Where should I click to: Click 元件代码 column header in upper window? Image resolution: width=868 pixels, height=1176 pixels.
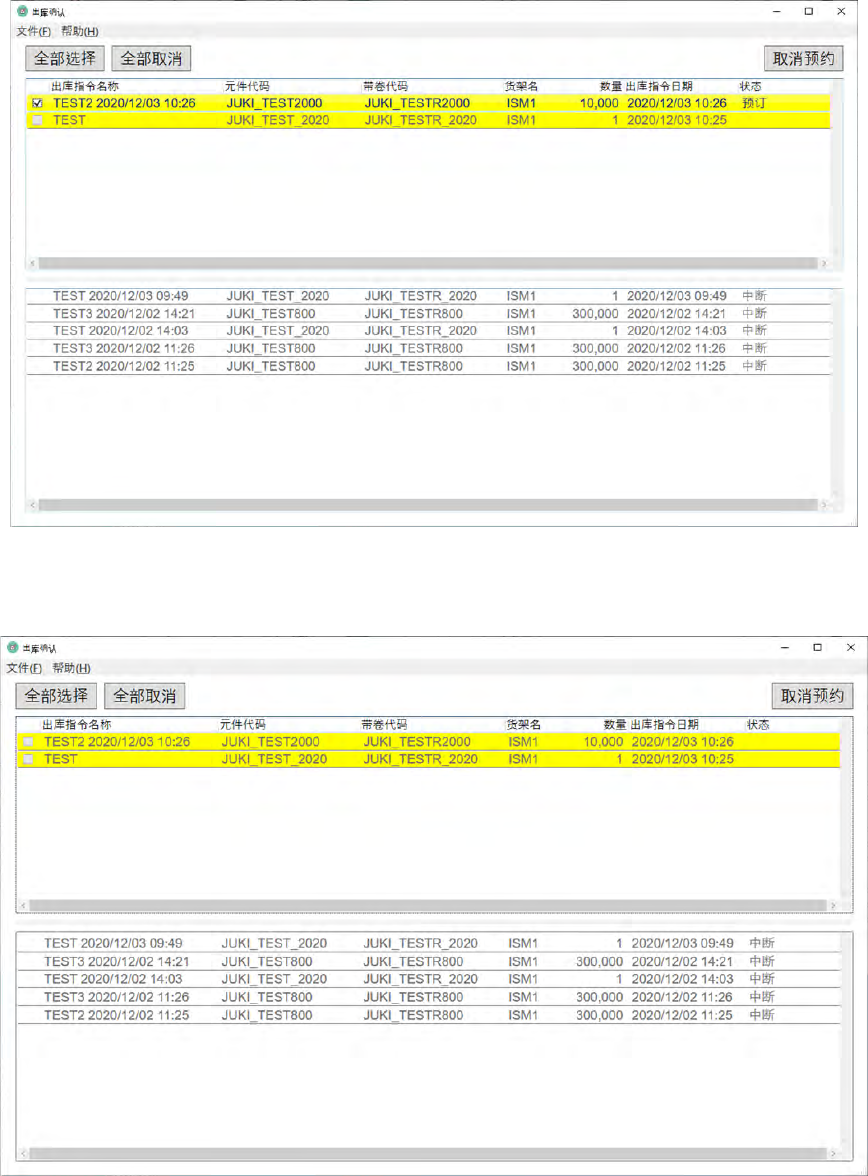(x=247, y=86)
